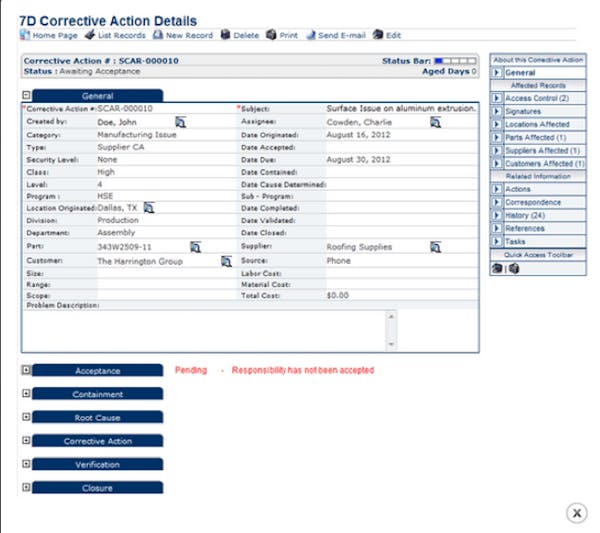The height and width of the screenshot is (533, 600).
Task: Click the New Record link text
Action: coord(189,35)
